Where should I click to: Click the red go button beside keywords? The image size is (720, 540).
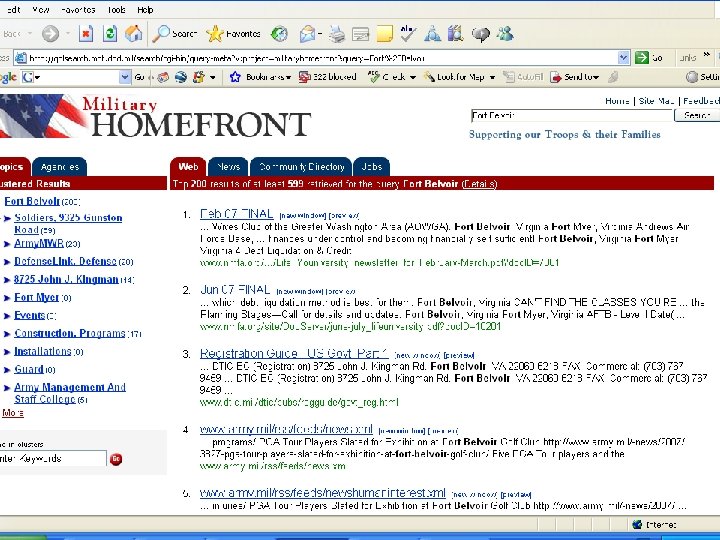tap(116, 458)
